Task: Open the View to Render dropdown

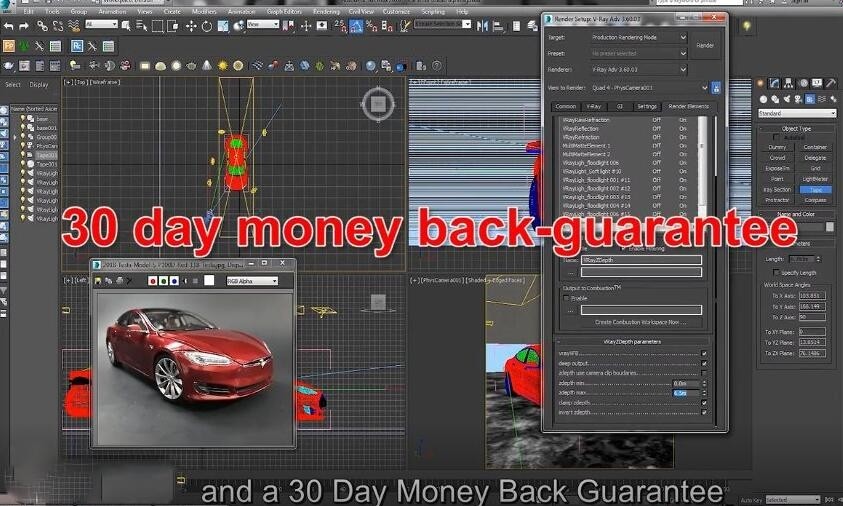Action: tap(649, 87)
